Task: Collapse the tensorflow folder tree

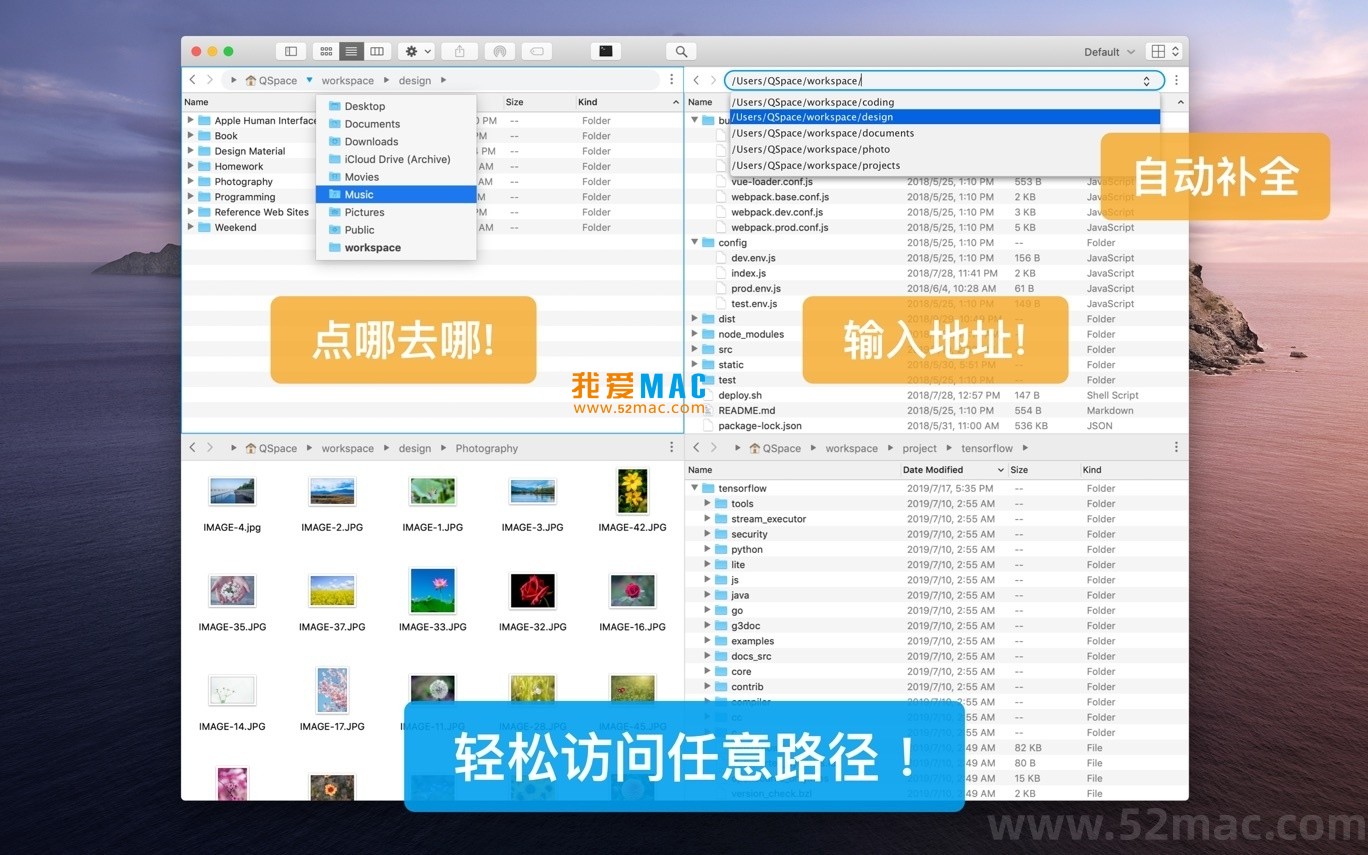Action: pyautogui.click(x=694, y=488)
